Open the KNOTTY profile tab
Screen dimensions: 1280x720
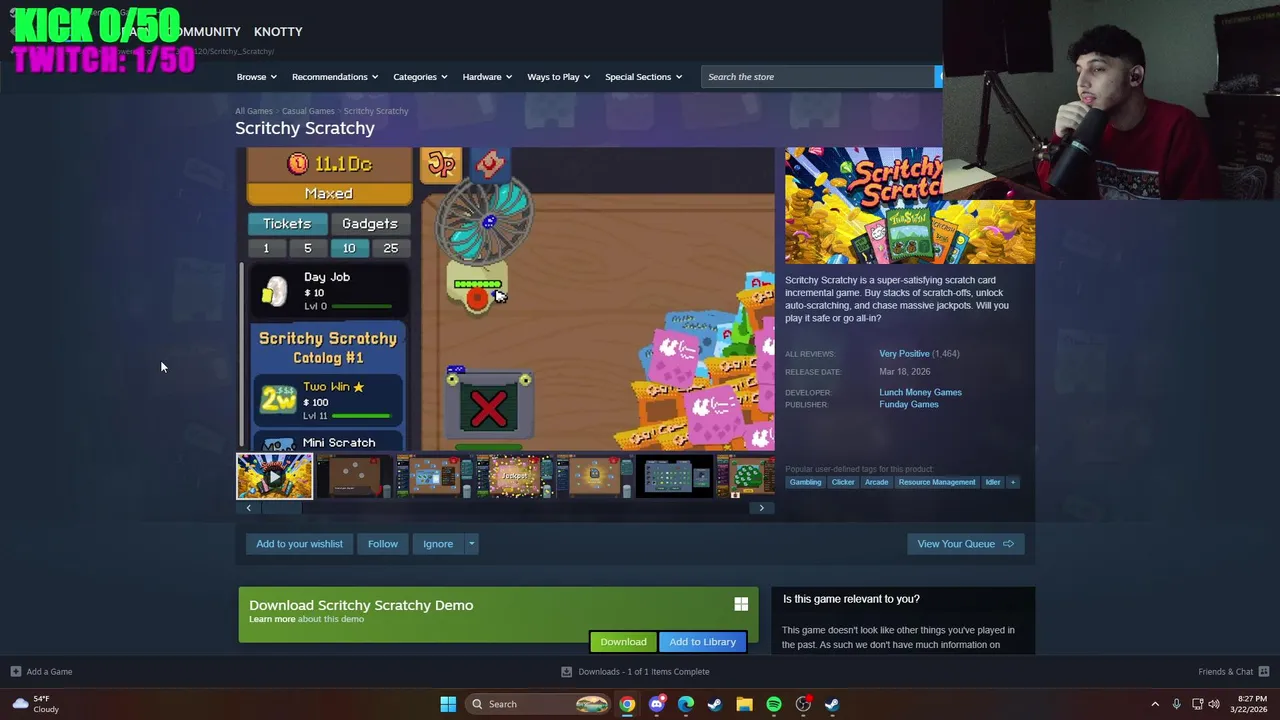click(x=278, y=32)
